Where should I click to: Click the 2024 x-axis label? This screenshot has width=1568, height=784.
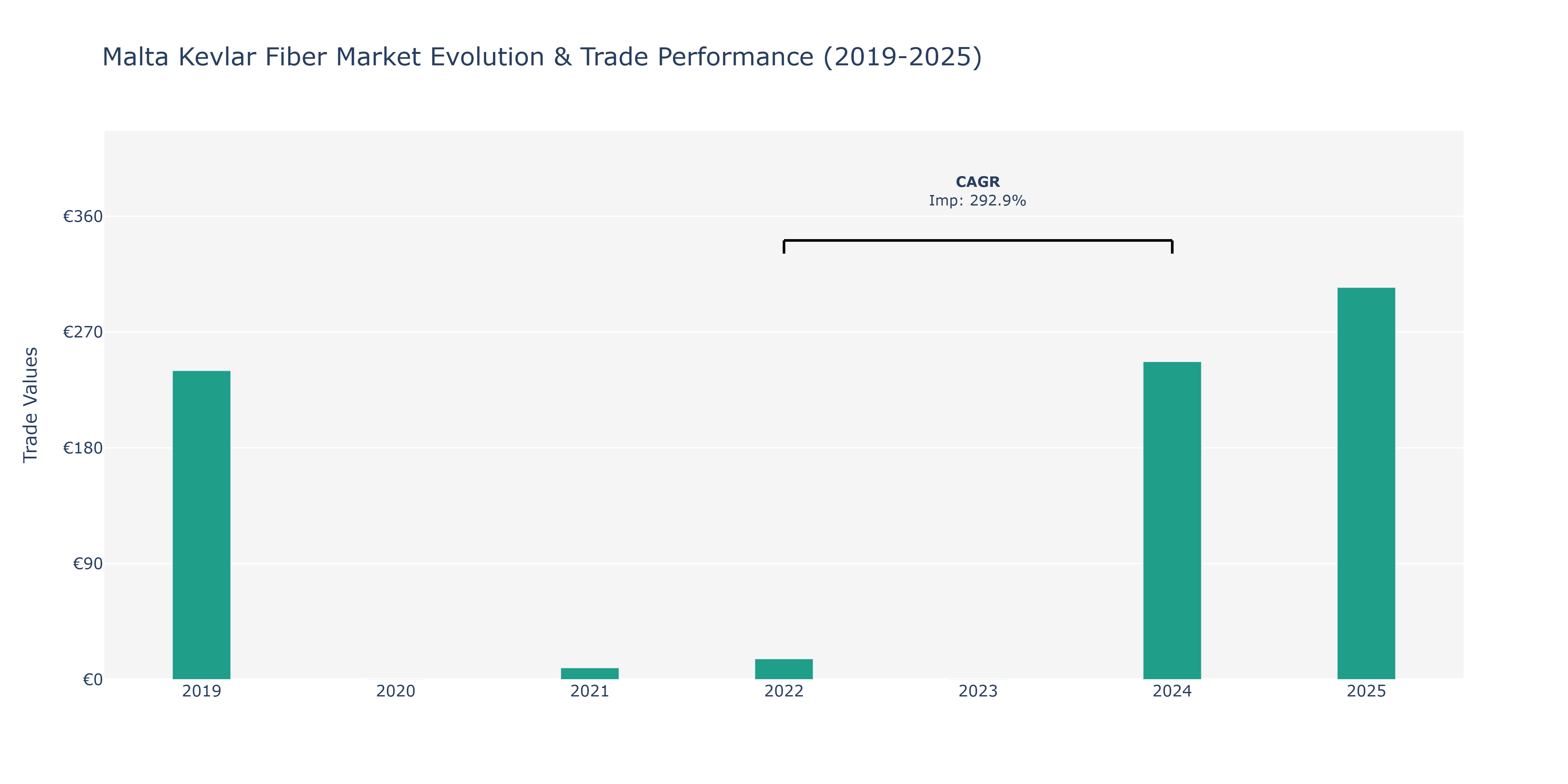coord(1172,692)
